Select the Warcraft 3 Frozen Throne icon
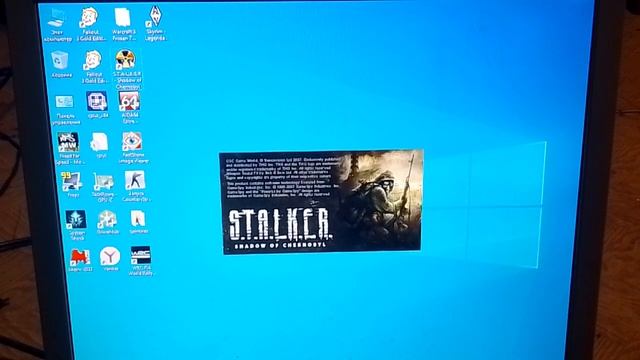This screenshot has height=360, width=640. (123, 24)
